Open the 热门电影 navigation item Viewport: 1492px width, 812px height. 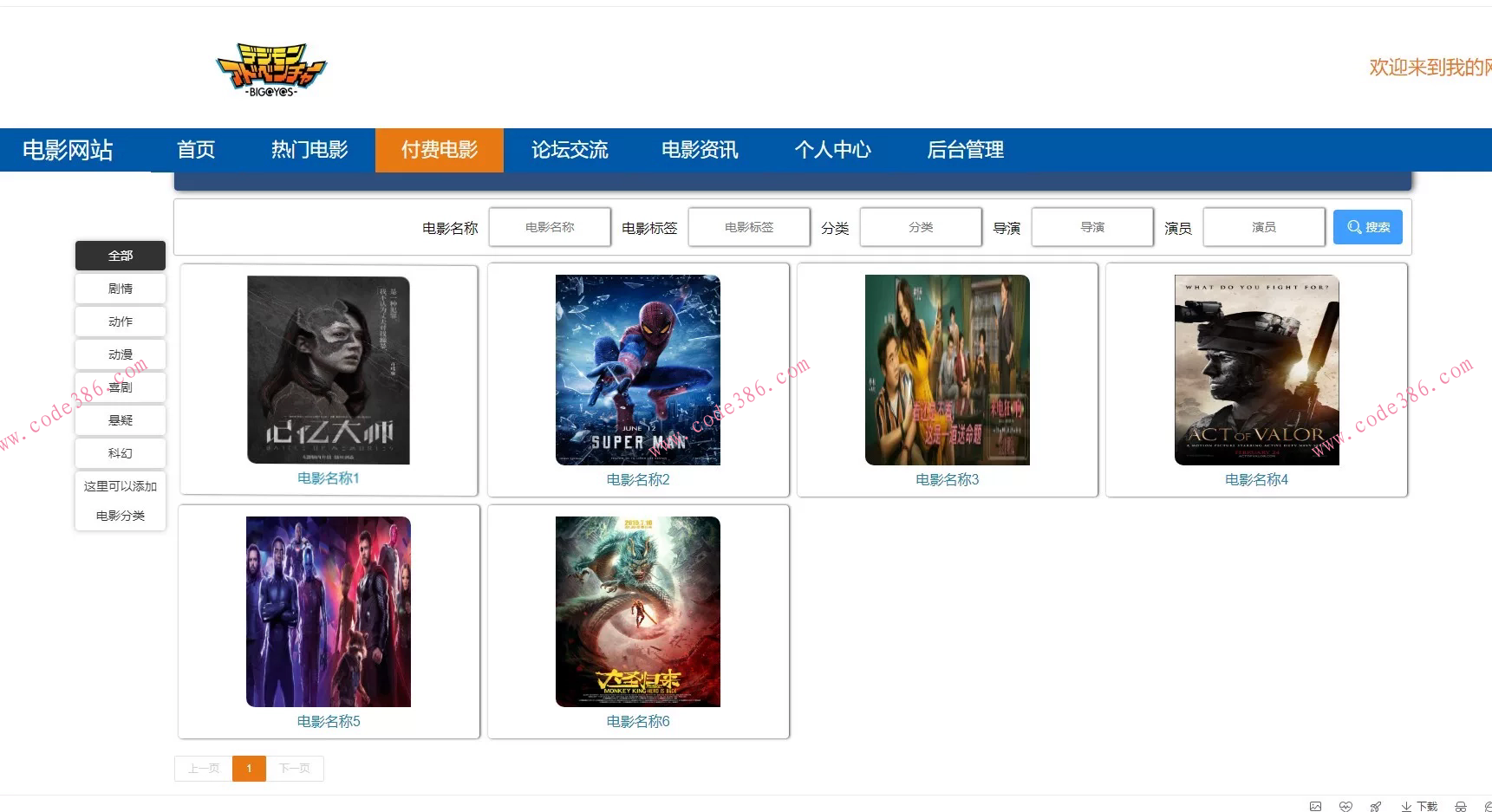[x=309, y=150]
